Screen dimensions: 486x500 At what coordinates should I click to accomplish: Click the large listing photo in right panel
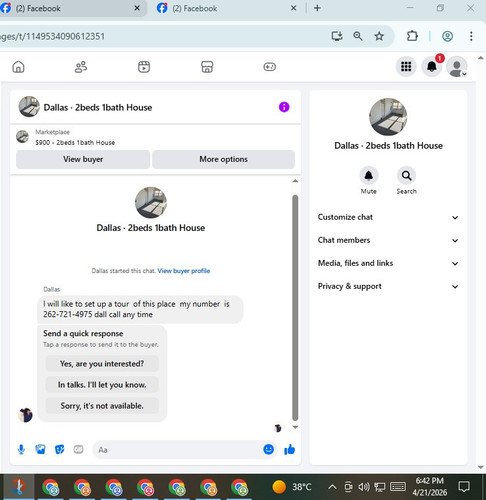coord(388,117)
